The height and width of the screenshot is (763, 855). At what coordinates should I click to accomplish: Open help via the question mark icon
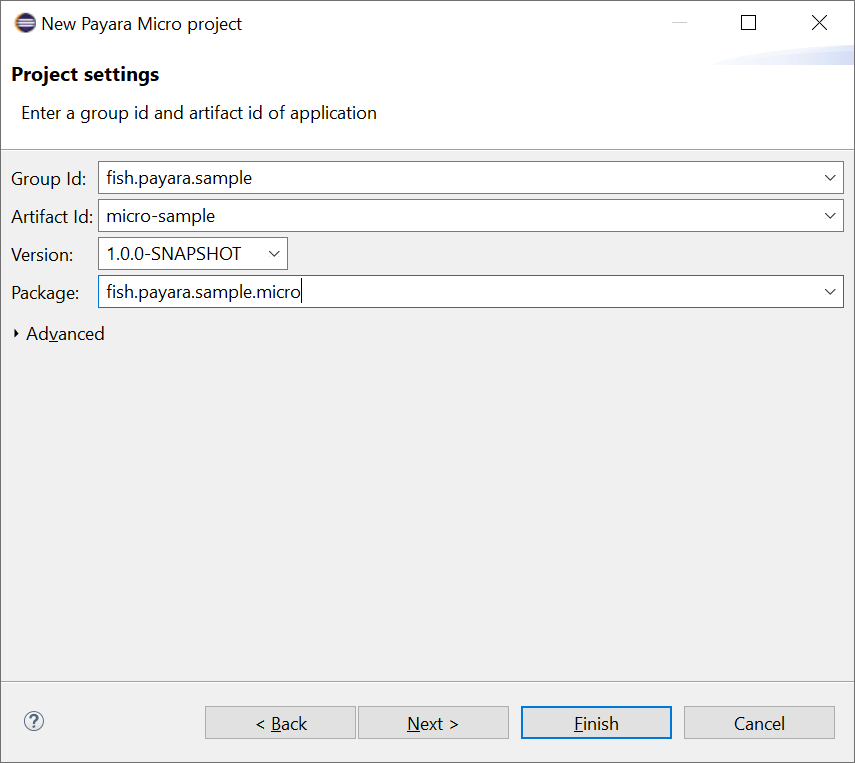pyautogui.click(x=34, y=721)
